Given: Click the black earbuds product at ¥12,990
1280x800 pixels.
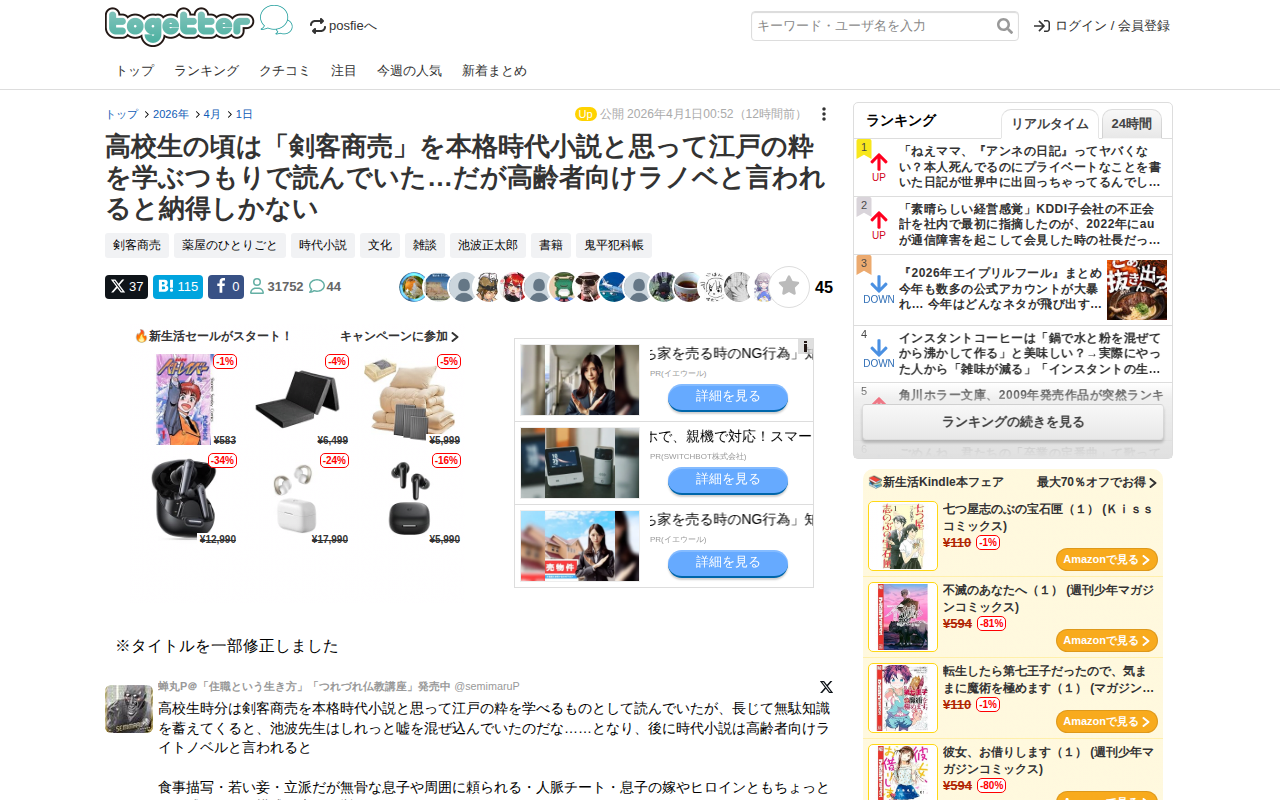Looking at the screenshot, I should (186, 498).
